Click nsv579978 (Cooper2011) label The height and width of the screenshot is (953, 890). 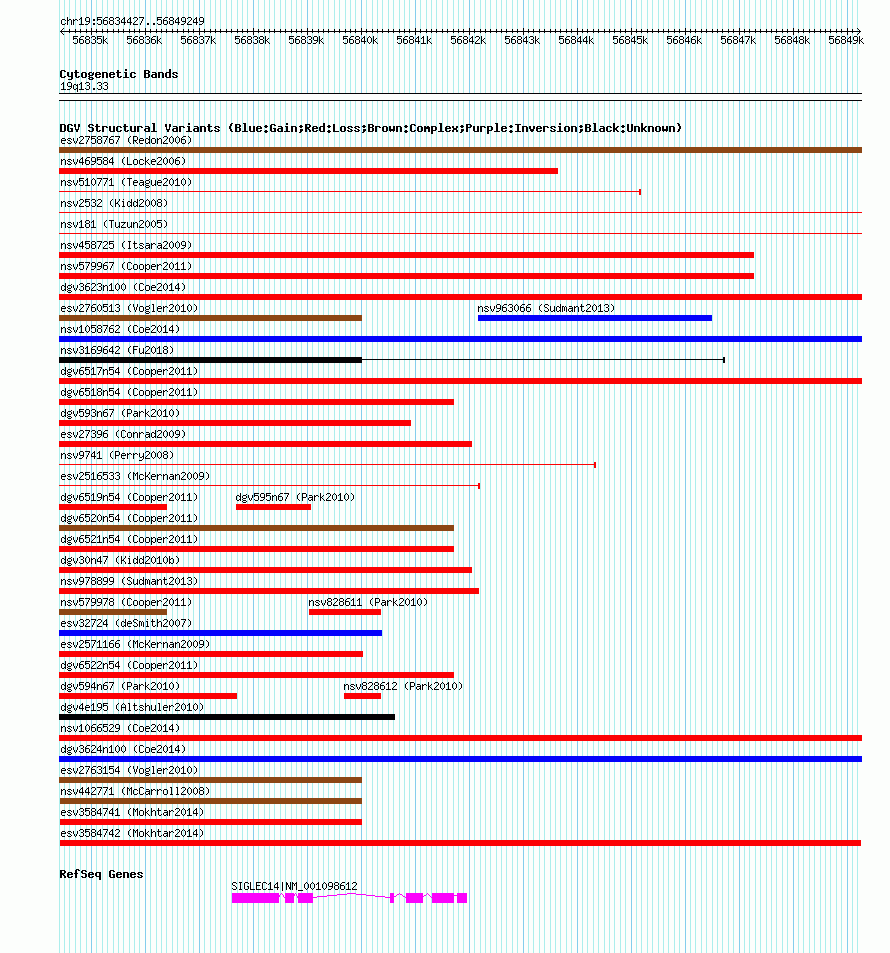[x=126, y=602]
